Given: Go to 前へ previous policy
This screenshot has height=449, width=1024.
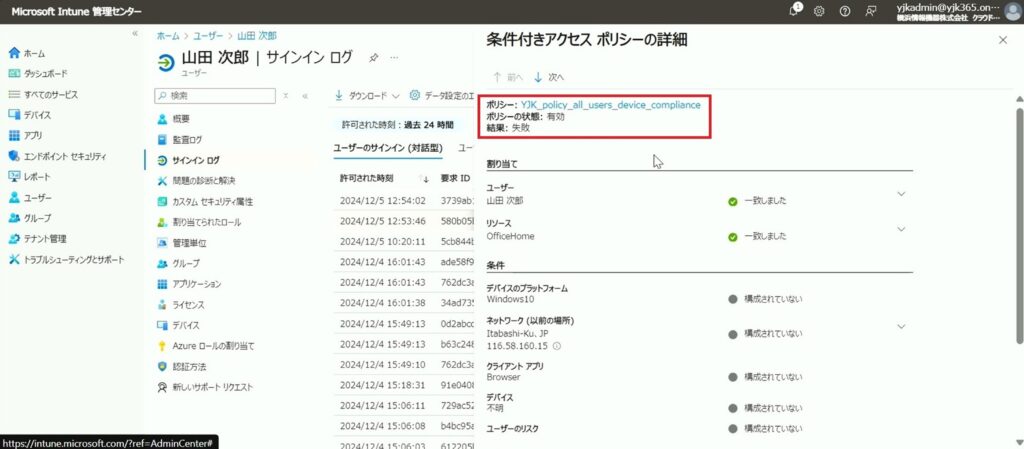Looking at the screenshot, I should [508, 77].
